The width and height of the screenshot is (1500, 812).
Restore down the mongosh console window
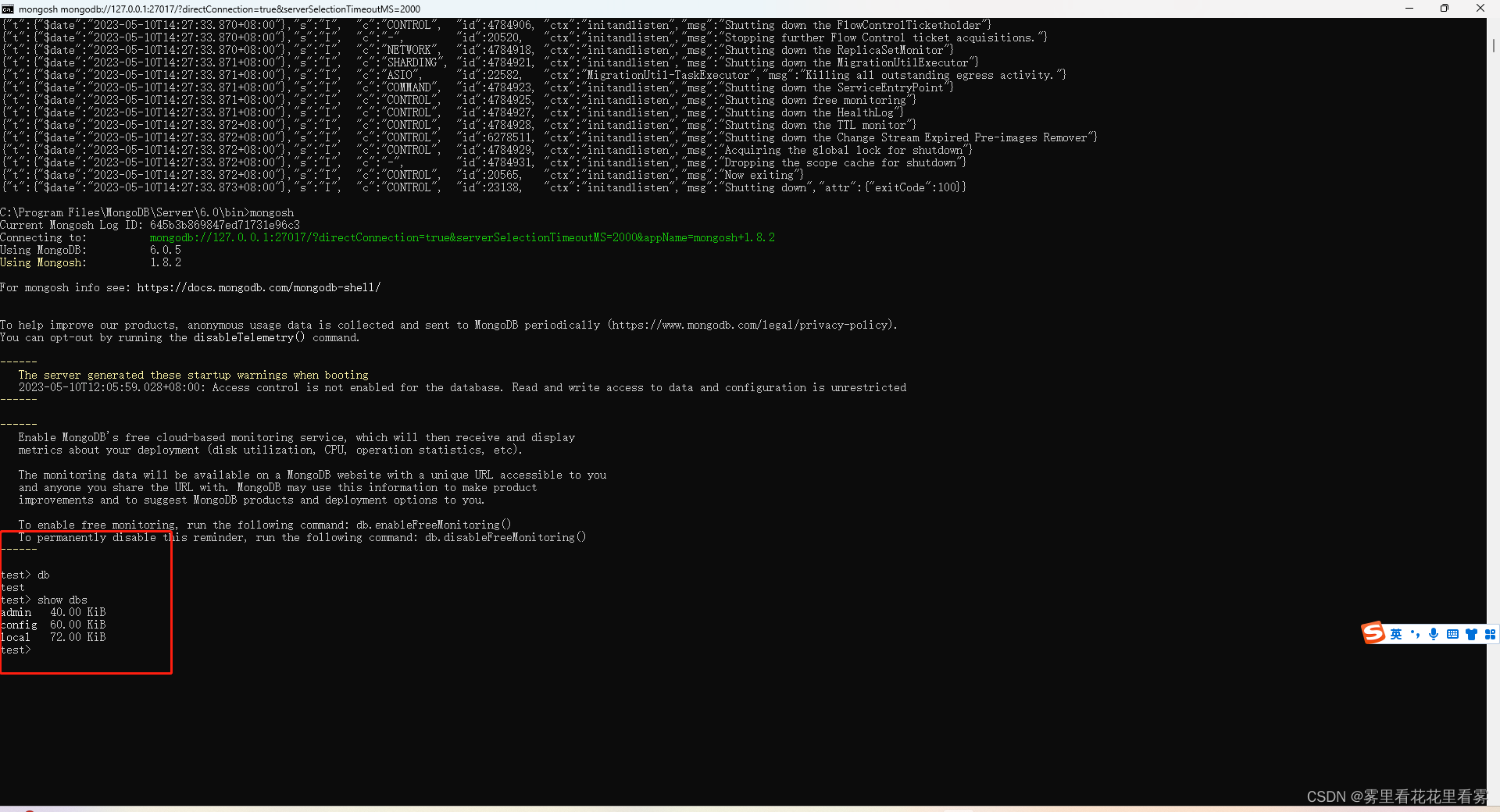click(x=1445, y=9)
